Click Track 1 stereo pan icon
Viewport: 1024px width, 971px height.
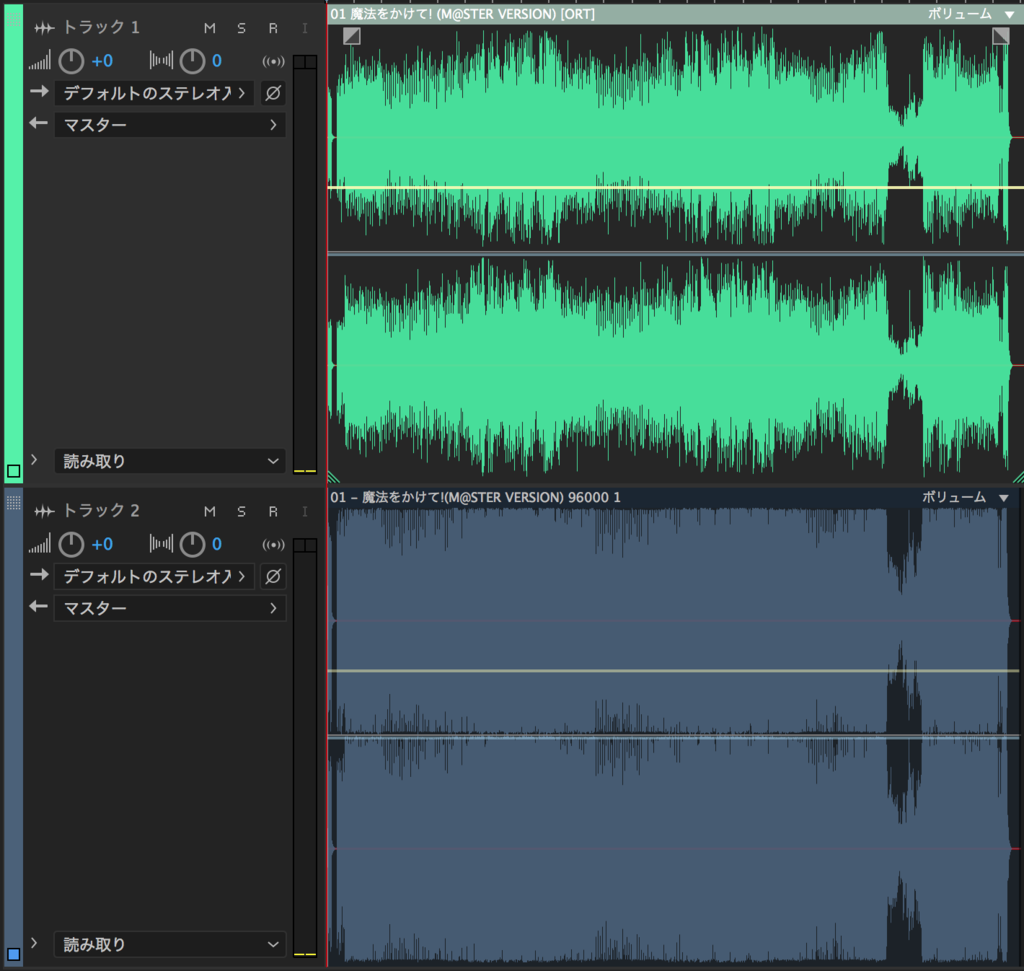pyautogui.click(x=161, y=61)
